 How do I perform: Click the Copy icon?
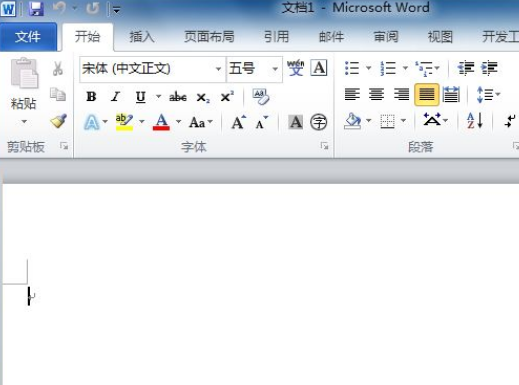58,94
